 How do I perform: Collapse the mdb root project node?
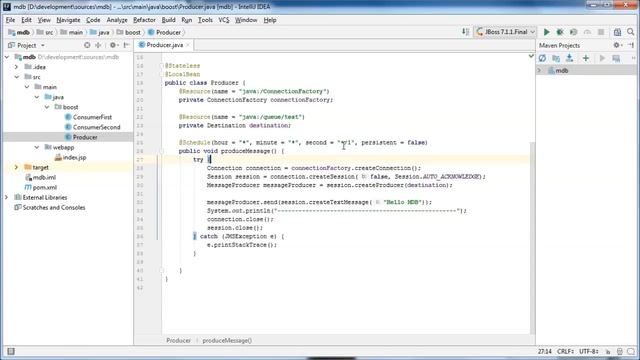tap(7, 57)
